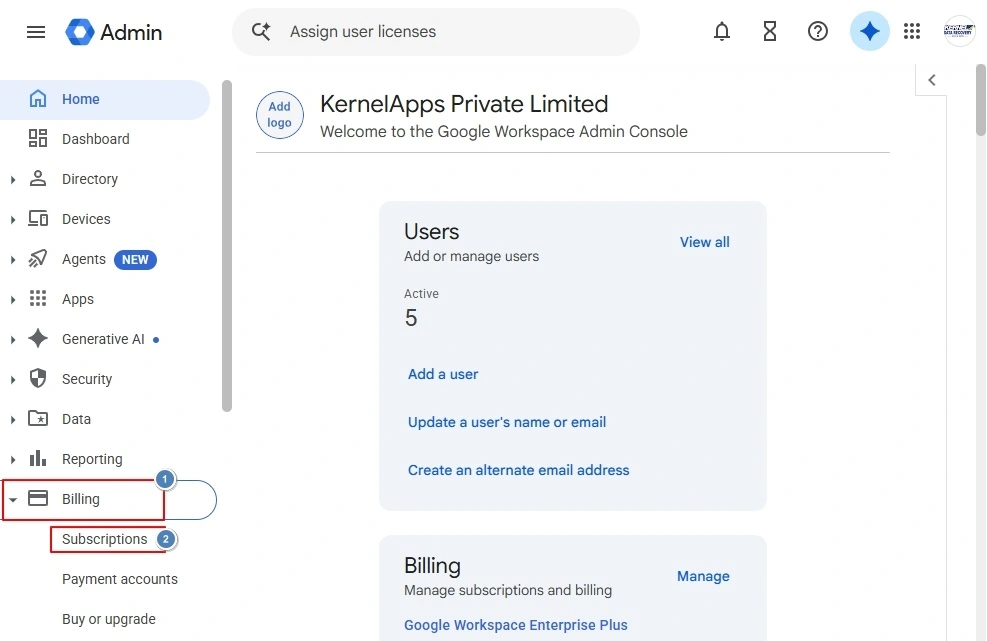987x641 pixels.
Task: Select the Billing menu label
Action: [81, 499]
